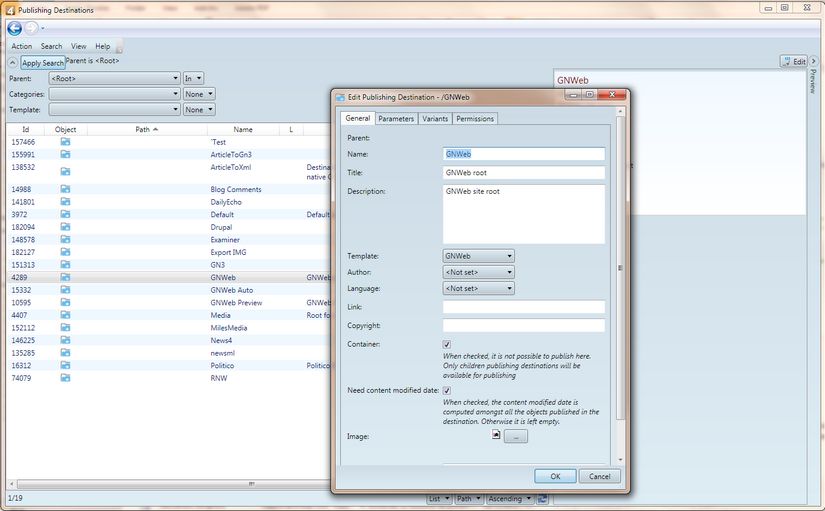Click the object icon for GN3 row

point(65,265)
